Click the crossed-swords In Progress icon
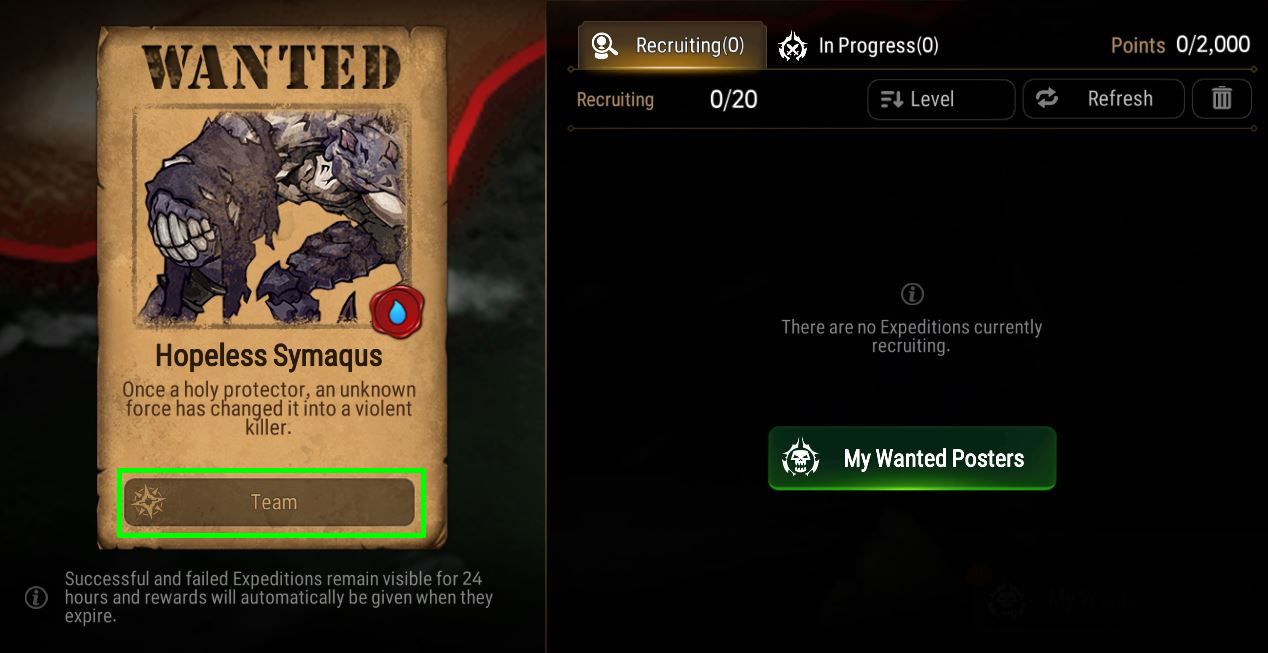This screenshot has width=1268, height=653. 793,46
